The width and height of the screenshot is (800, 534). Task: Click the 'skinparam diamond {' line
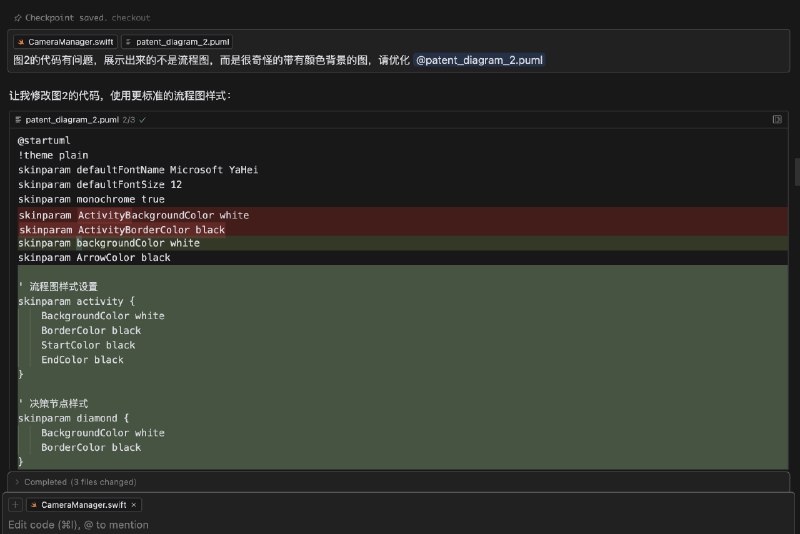tap(73, 418)
